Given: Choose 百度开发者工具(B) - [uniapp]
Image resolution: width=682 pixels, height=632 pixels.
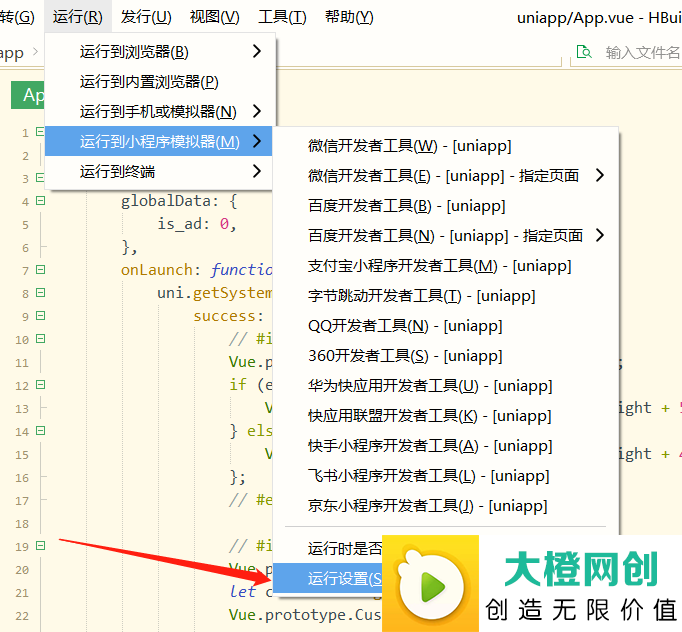Looking at the screenshot, I should 445,205.
